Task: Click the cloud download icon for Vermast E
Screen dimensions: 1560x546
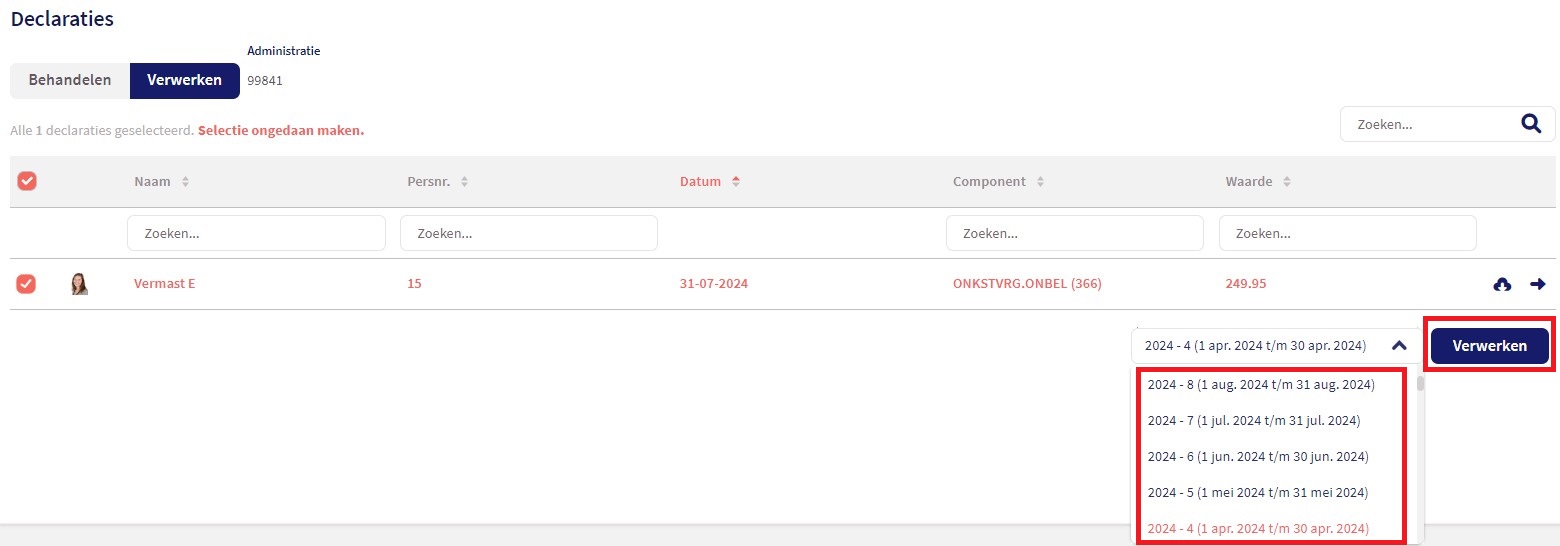Action: [1501, 285]
